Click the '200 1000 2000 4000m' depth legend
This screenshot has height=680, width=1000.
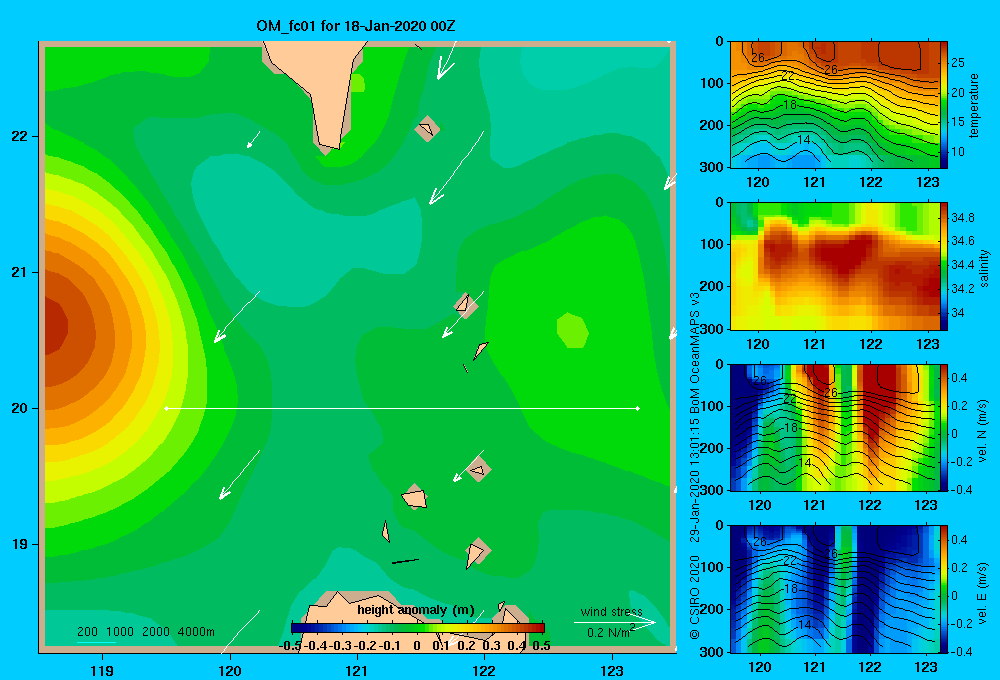(x=145, y=632)
